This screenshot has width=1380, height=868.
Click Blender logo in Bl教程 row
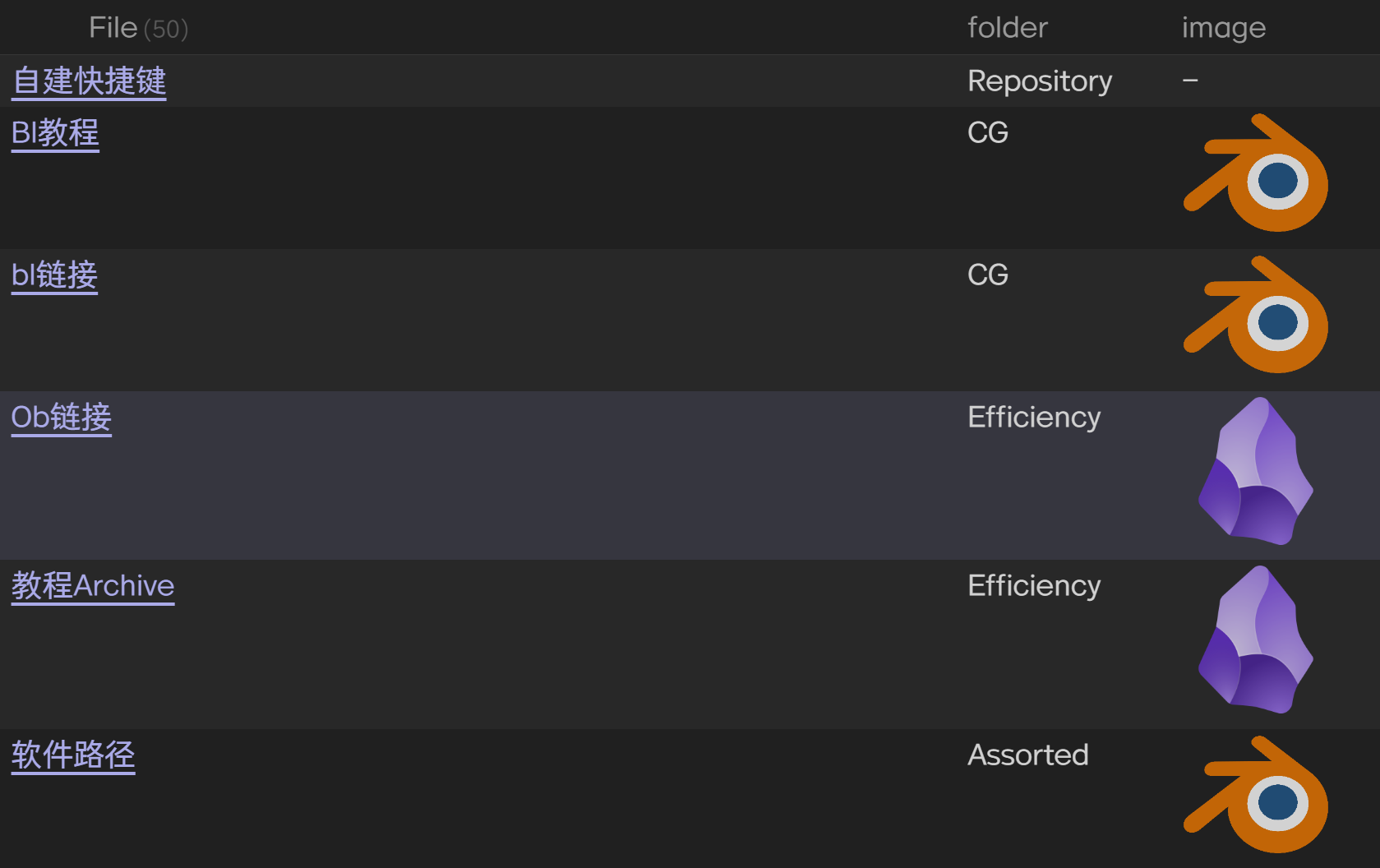pyautogui.click(x=1256, y=173)
